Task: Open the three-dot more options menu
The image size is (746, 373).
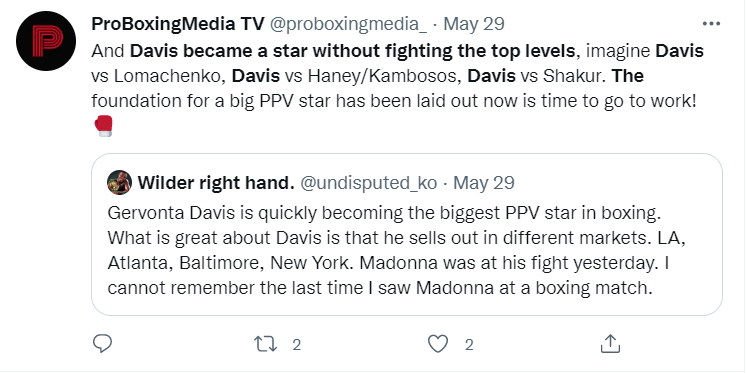Action: point(711,23)
